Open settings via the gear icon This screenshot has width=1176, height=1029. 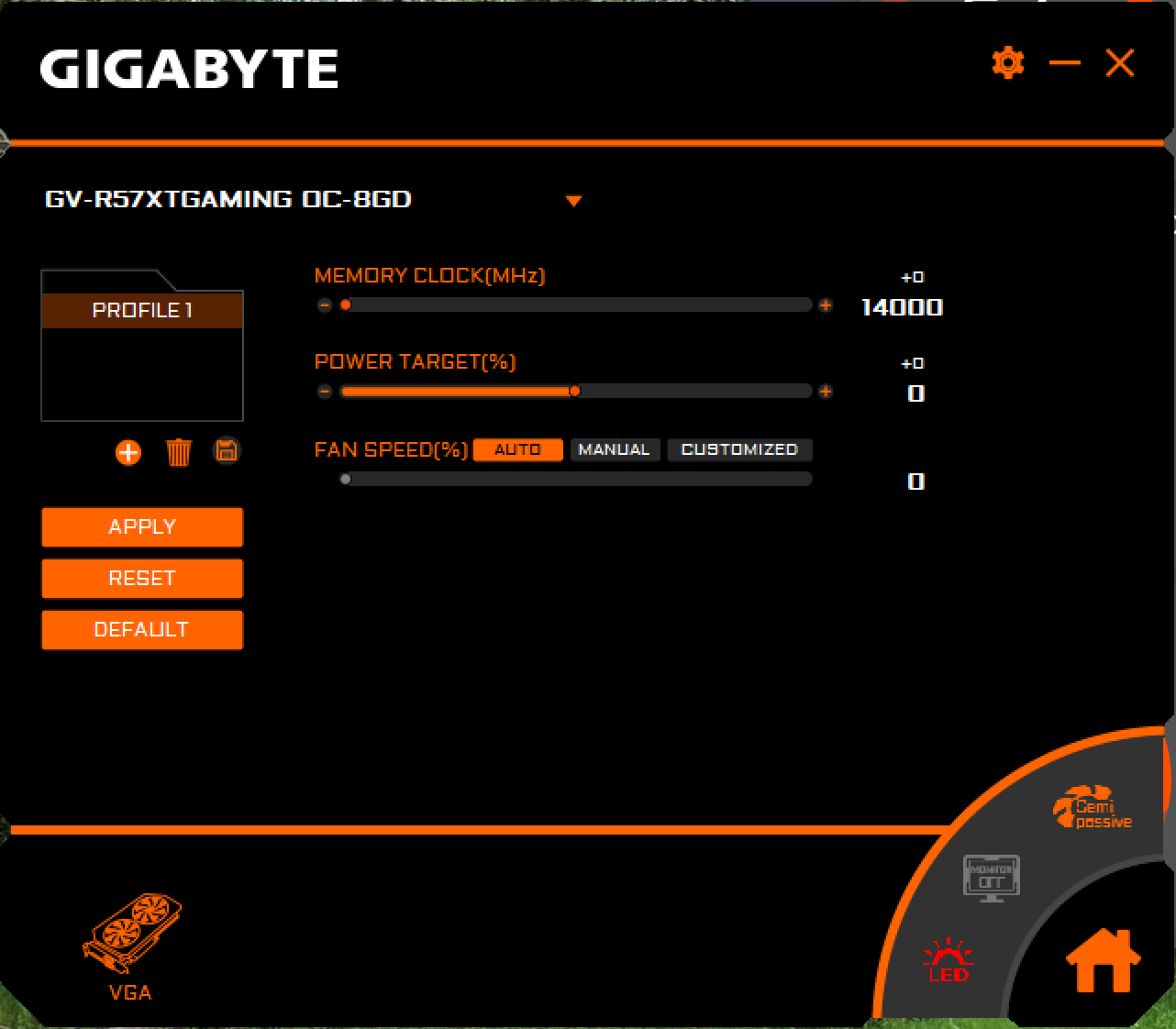[x=1008, y=62]
